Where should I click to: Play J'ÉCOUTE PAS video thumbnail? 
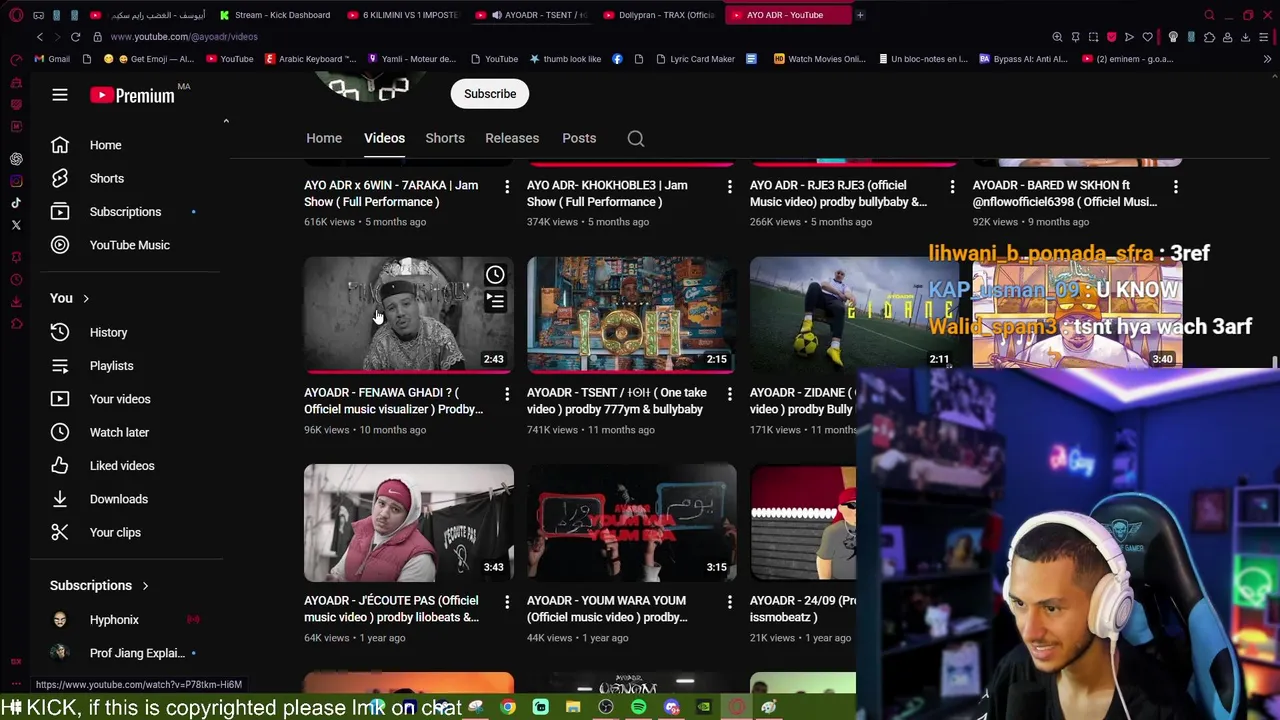pos(409,523)
